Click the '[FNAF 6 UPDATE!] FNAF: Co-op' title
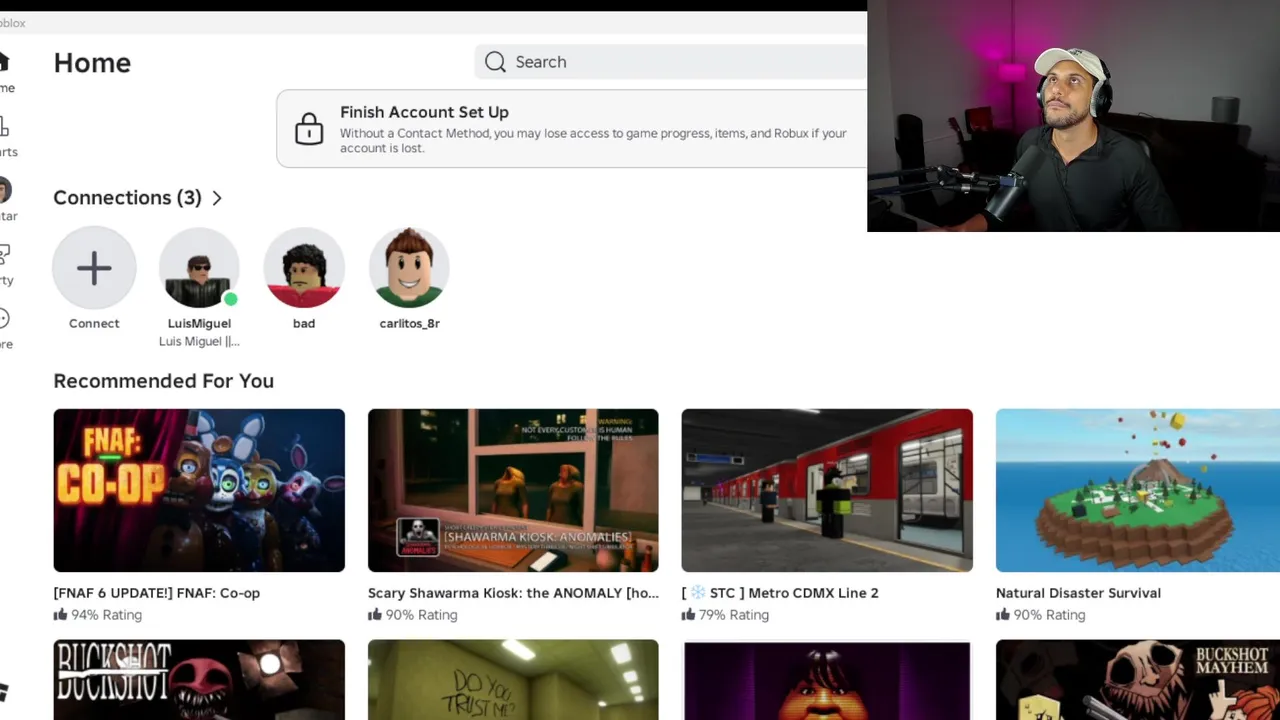Image resolution: width=1280 pixels, height=720 pixels. [157, 593]
